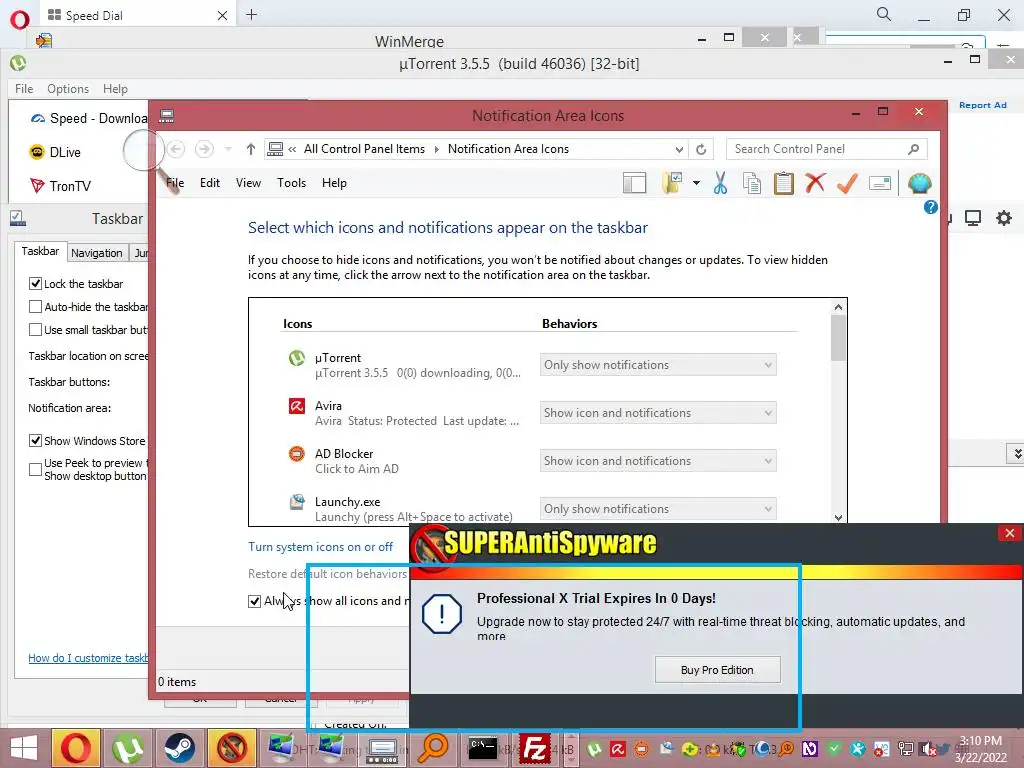Open the View menu in Control Panel
The height and width of the screenshot is (768, 1024).
pyautogui.click(x=248, y=184)
